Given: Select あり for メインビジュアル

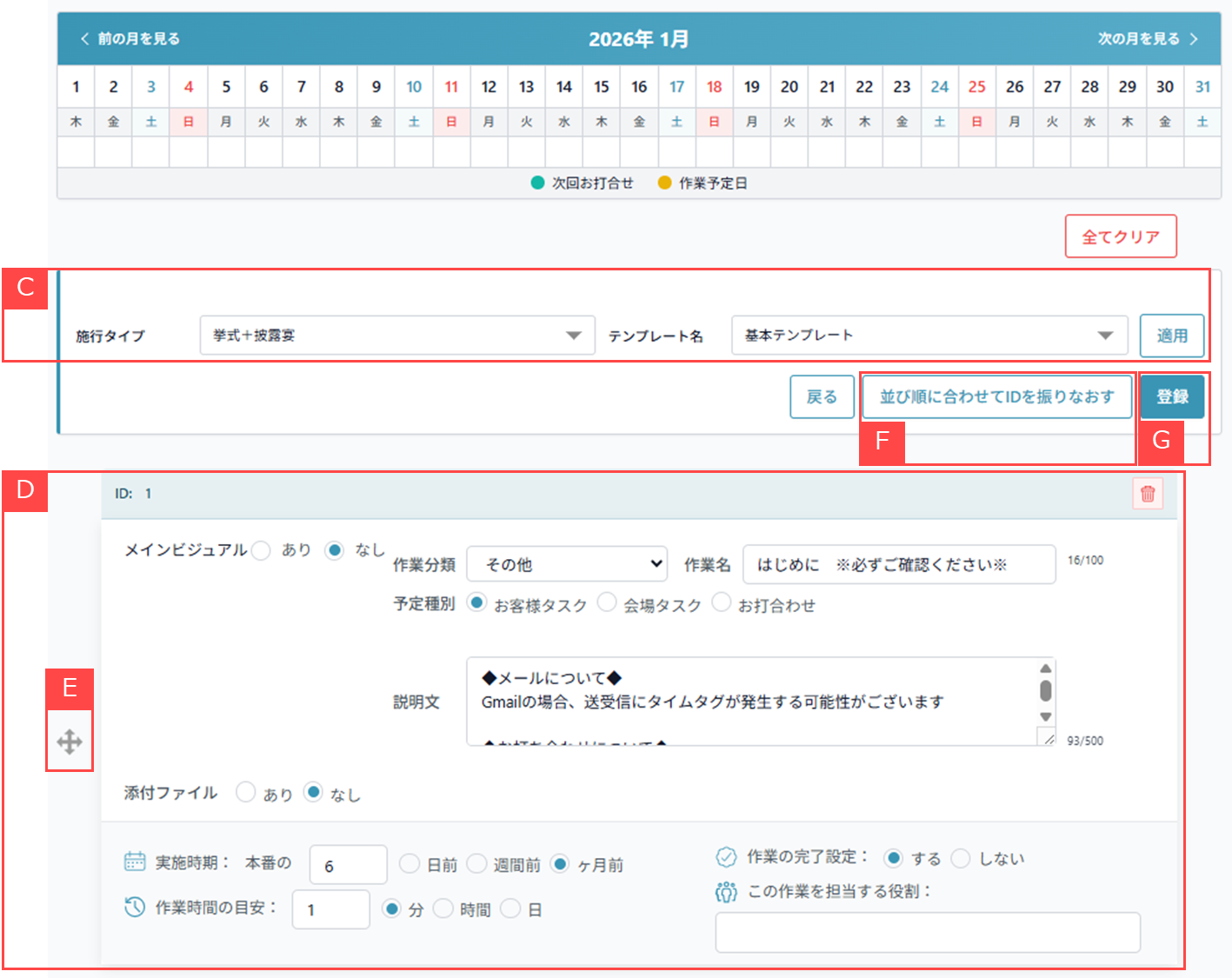Looking at the screenshot, I should point(261,549).
